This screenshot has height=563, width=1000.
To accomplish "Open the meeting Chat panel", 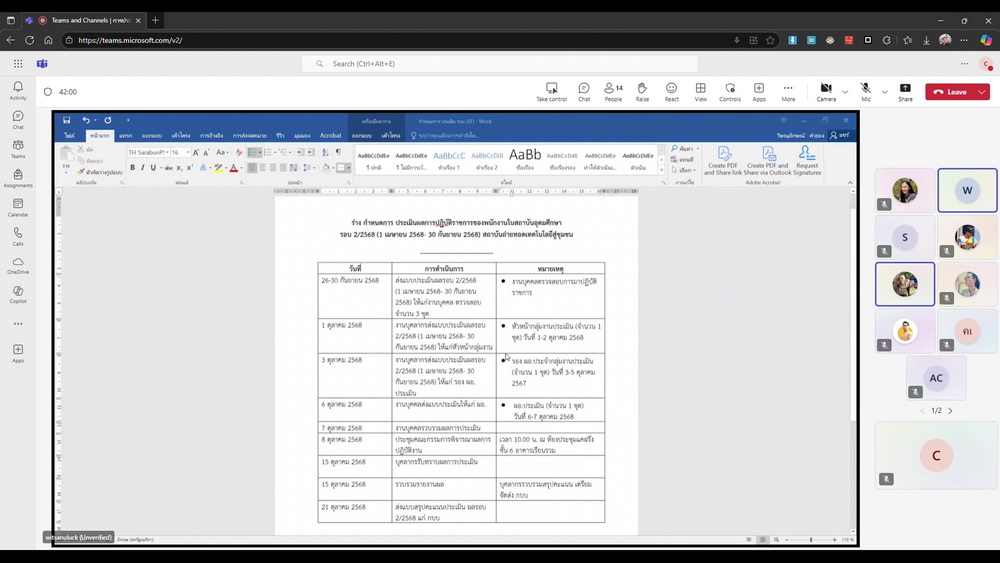I will pos(584,92).
